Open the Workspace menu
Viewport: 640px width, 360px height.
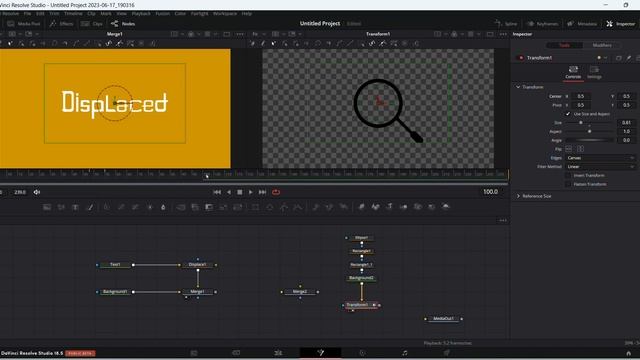[x=224, y=13]
